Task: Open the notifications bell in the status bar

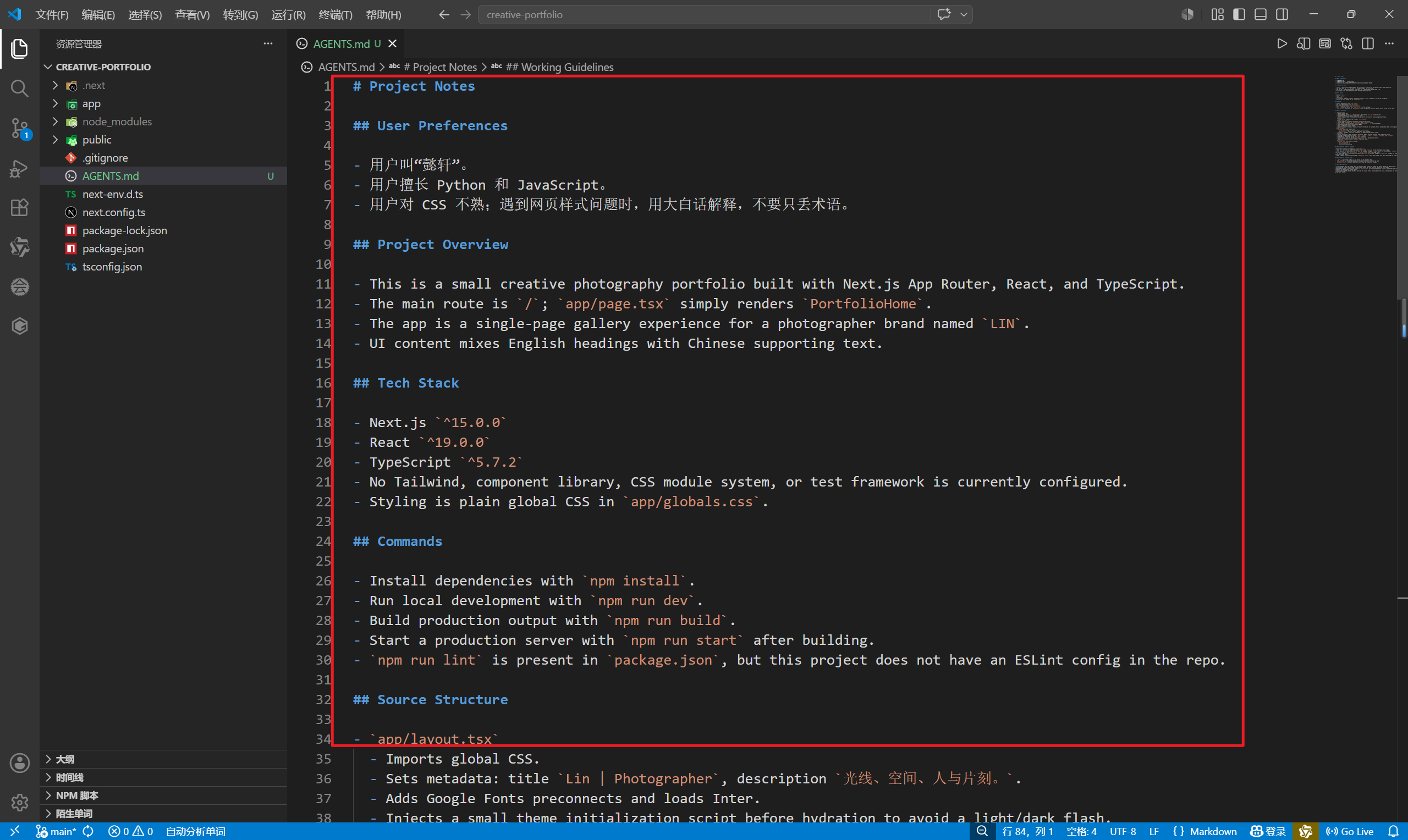Action: pos(1393,831)
